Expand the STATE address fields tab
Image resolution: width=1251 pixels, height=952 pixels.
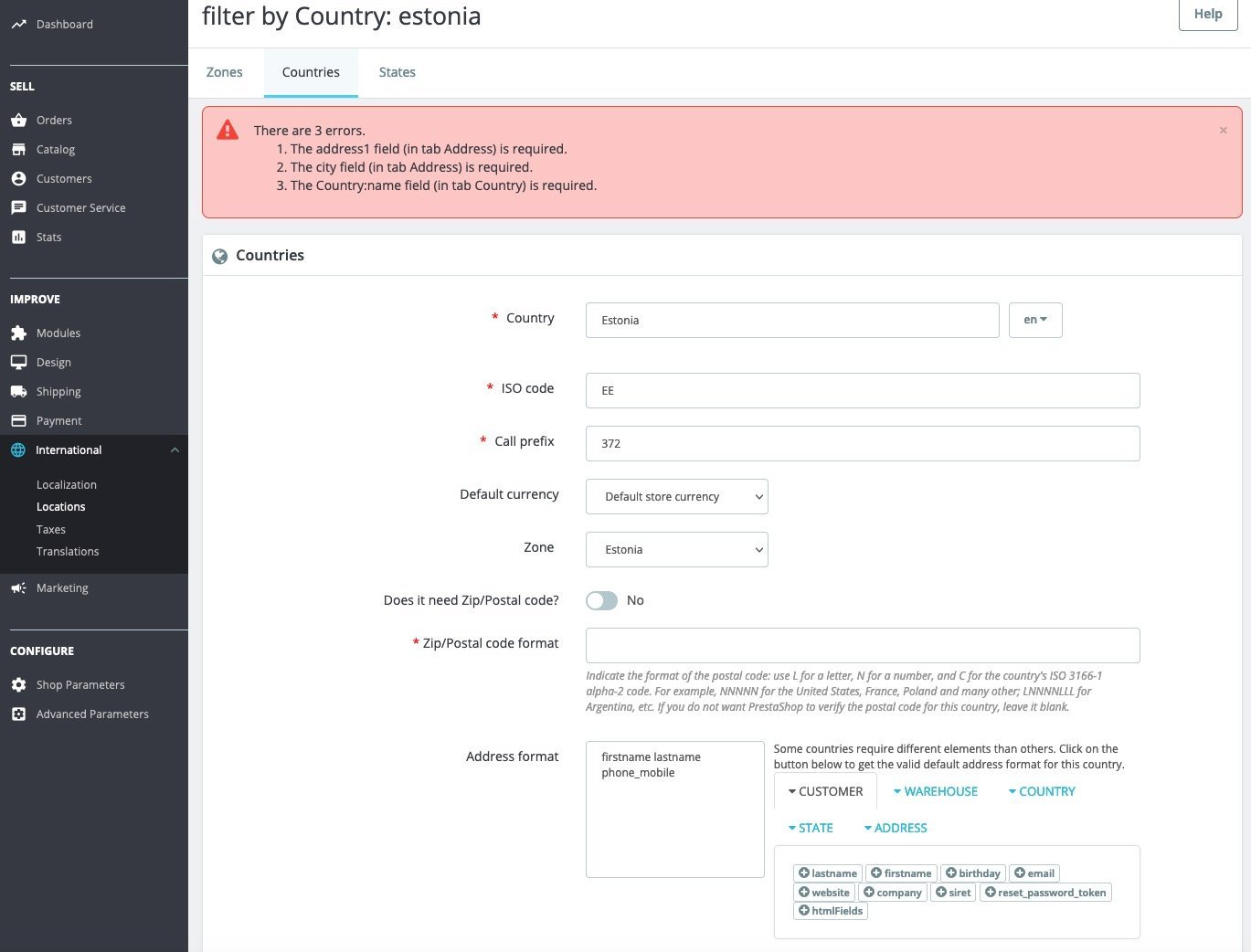point(811,829)
